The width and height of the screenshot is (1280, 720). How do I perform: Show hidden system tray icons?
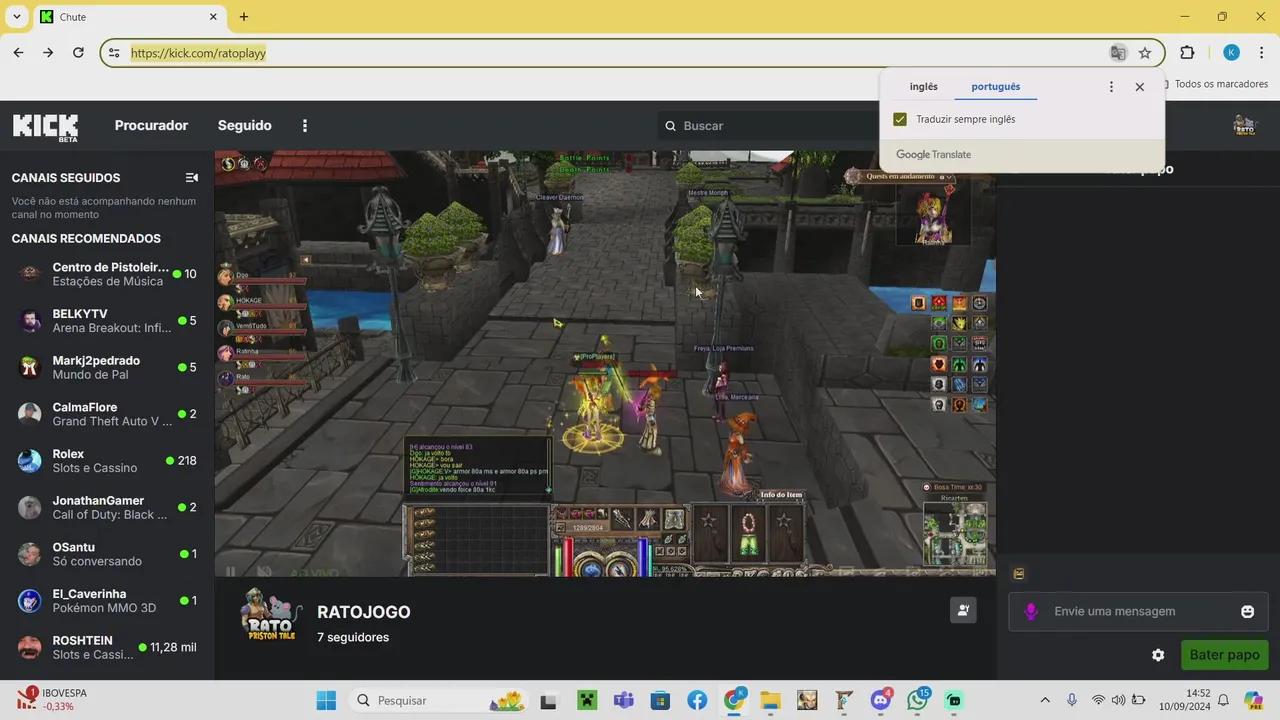pos(1045,700)
